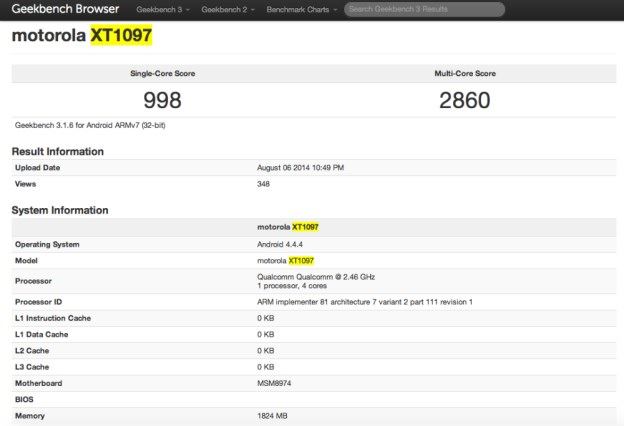Select the 1824 MB memory value

pos(272,416)
